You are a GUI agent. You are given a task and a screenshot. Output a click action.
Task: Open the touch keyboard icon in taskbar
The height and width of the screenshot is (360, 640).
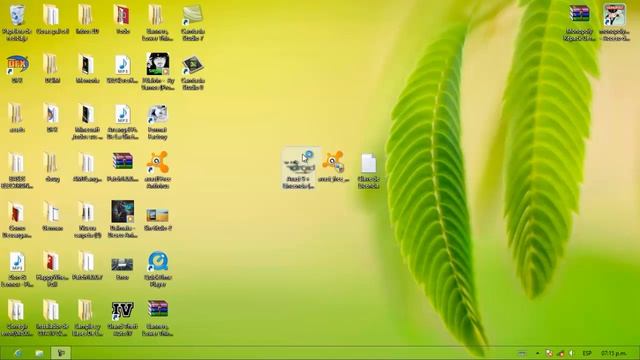click(x=522, y=353)
